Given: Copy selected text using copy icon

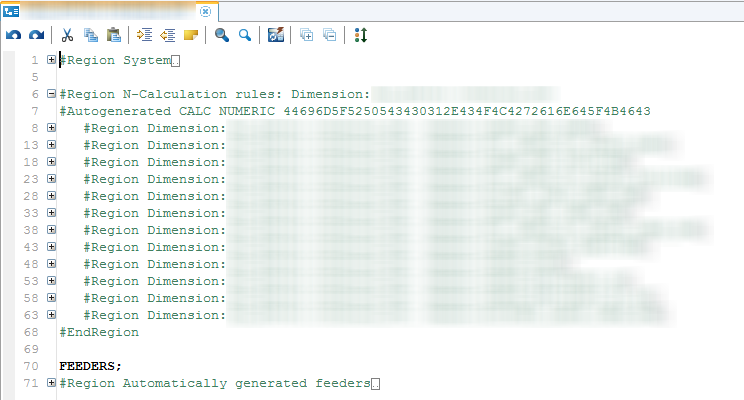Looking at the screenshot, I should coord(91,35).
